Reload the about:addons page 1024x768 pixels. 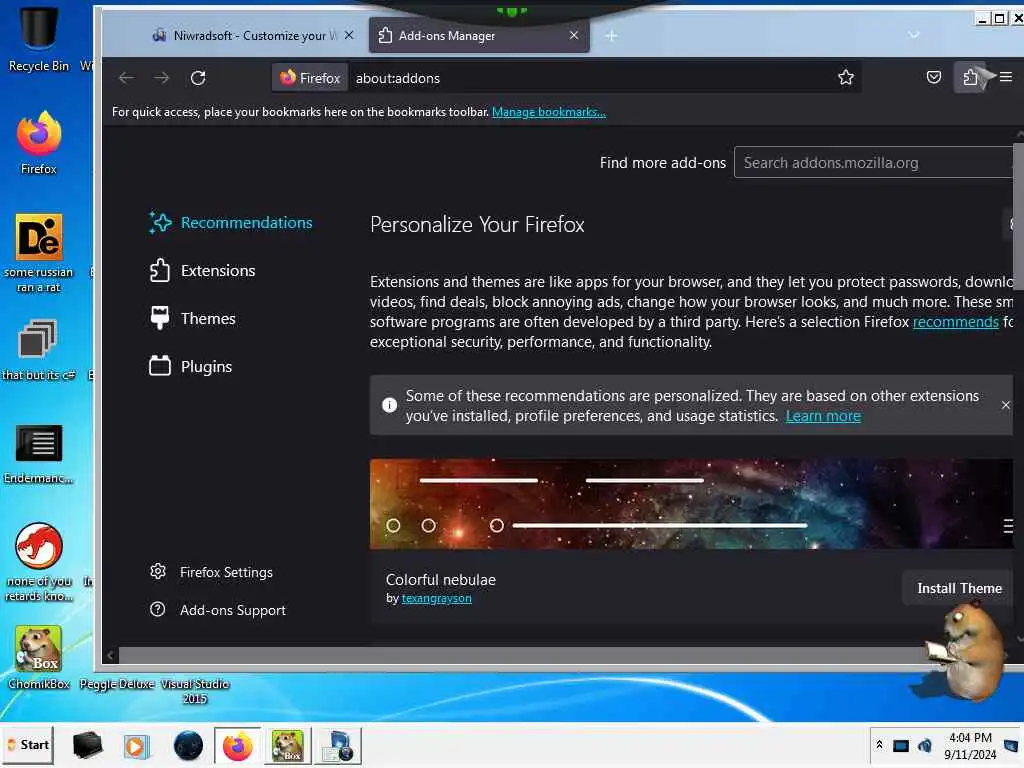198,78
